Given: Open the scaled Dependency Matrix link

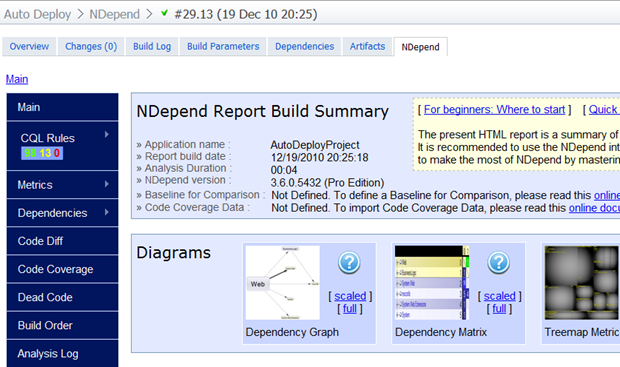Looking at the screenshot, I should pyautogui.click(x=499, y=296).
